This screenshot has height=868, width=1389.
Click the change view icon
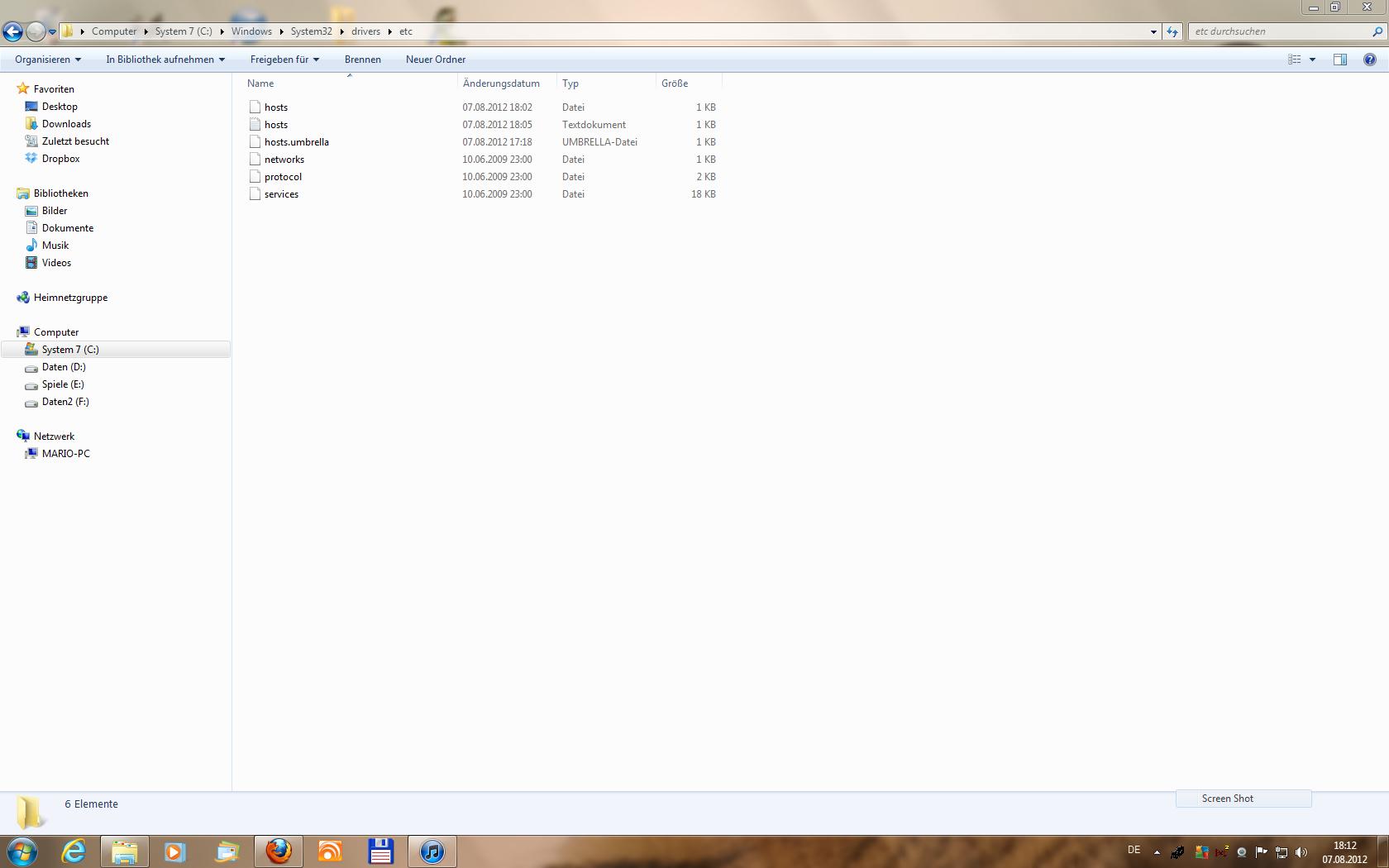tap(1295, 60)
